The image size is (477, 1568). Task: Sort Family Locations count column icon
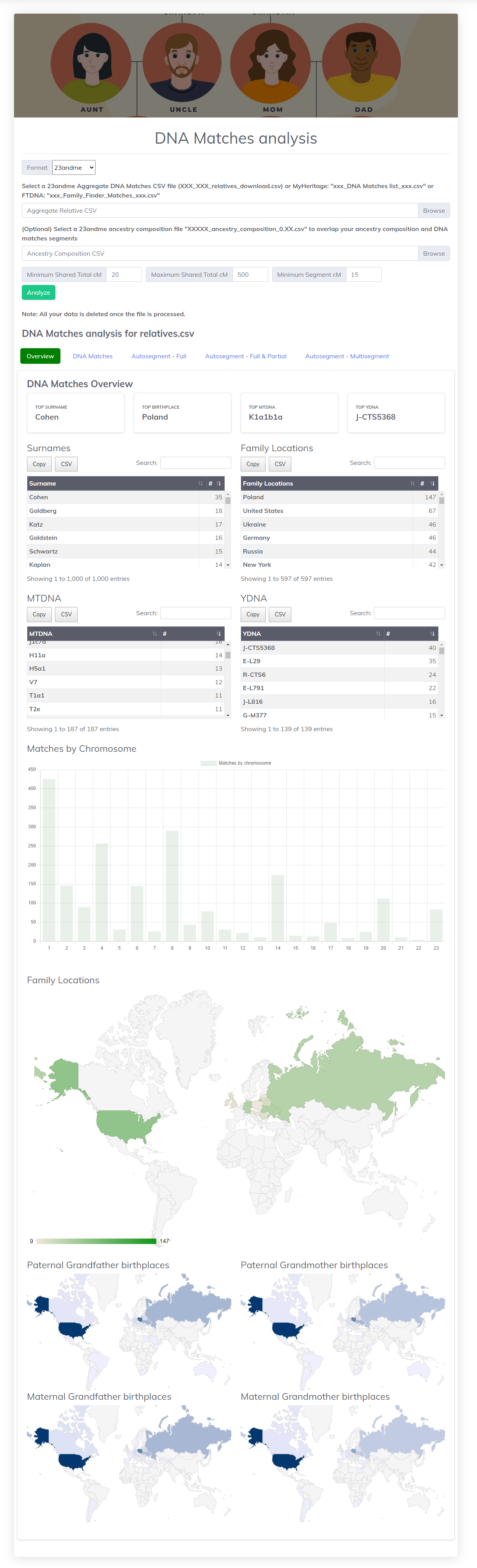[433, 483]
